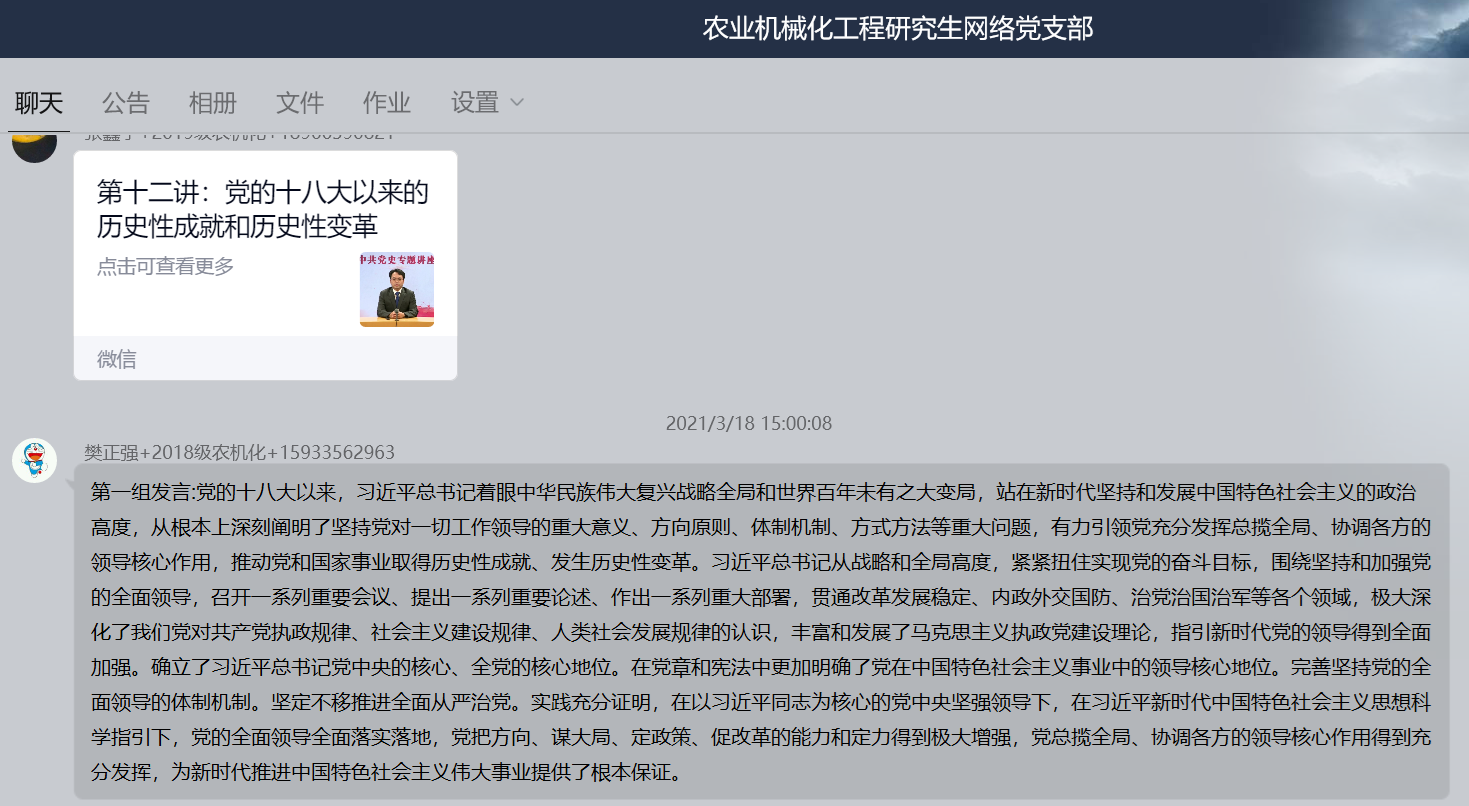This screenshot has height=806, width=1469.
Task: View the 文件 tab
Action: point(299,103)
